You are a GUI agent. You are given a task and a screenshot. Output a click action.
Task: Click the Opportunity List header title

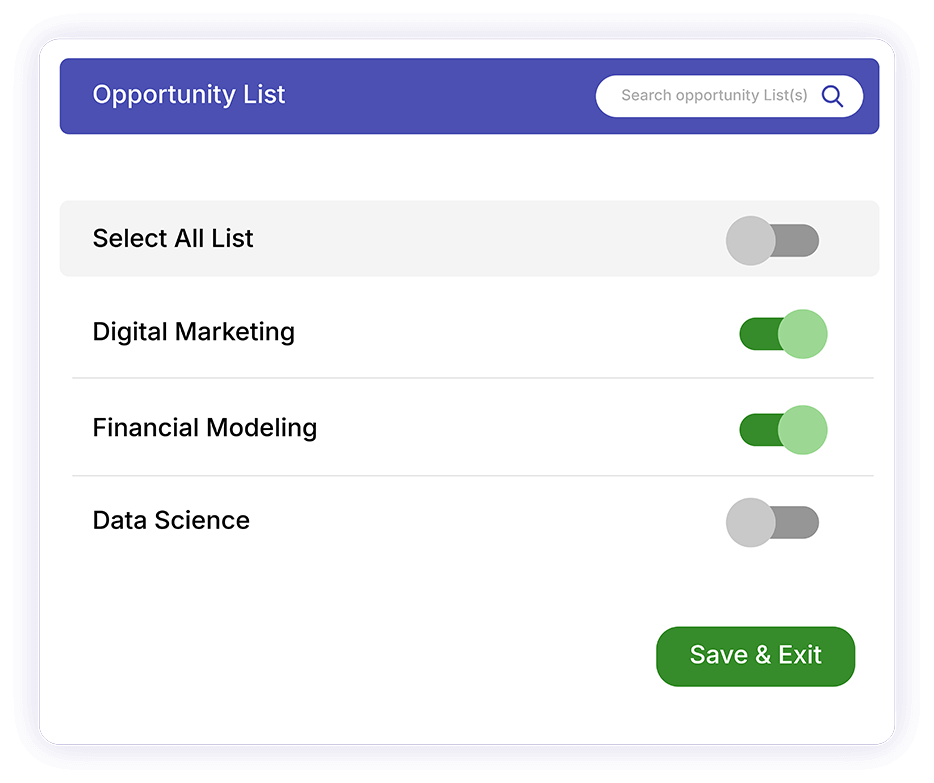(188, 94)
